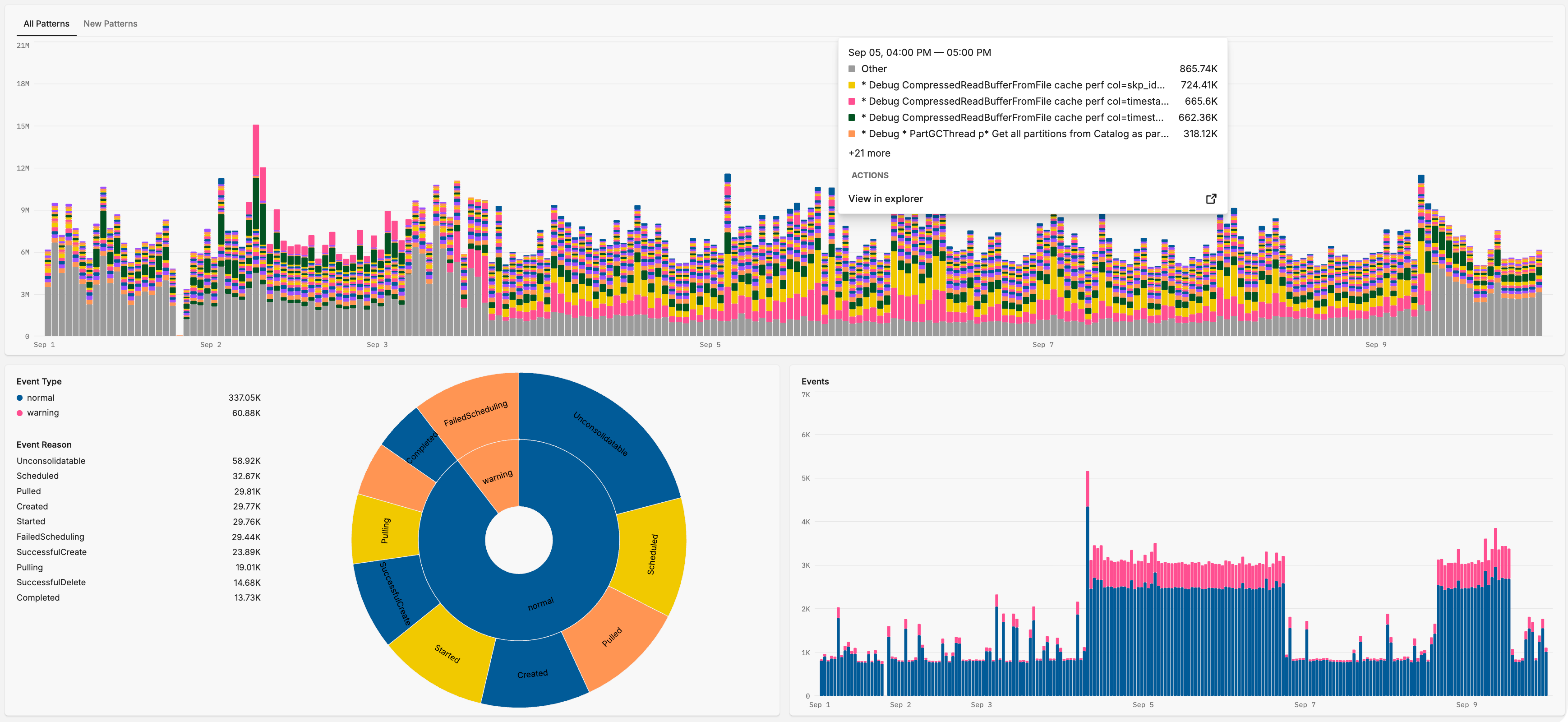1568x722 pixels.
Task: Click the 337.05K normal count value
Action: point(244,398)
